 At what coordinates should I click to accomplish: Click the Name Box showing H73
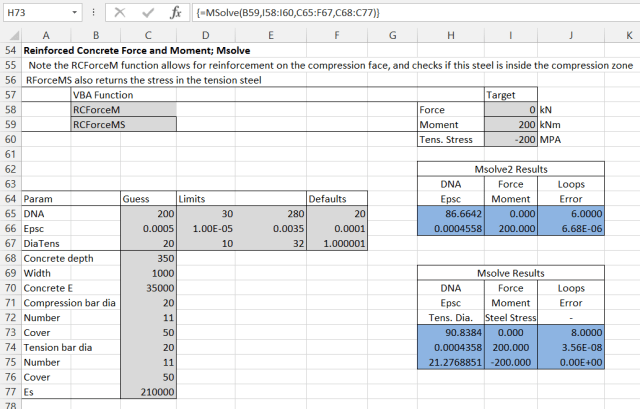pos(35,13)
